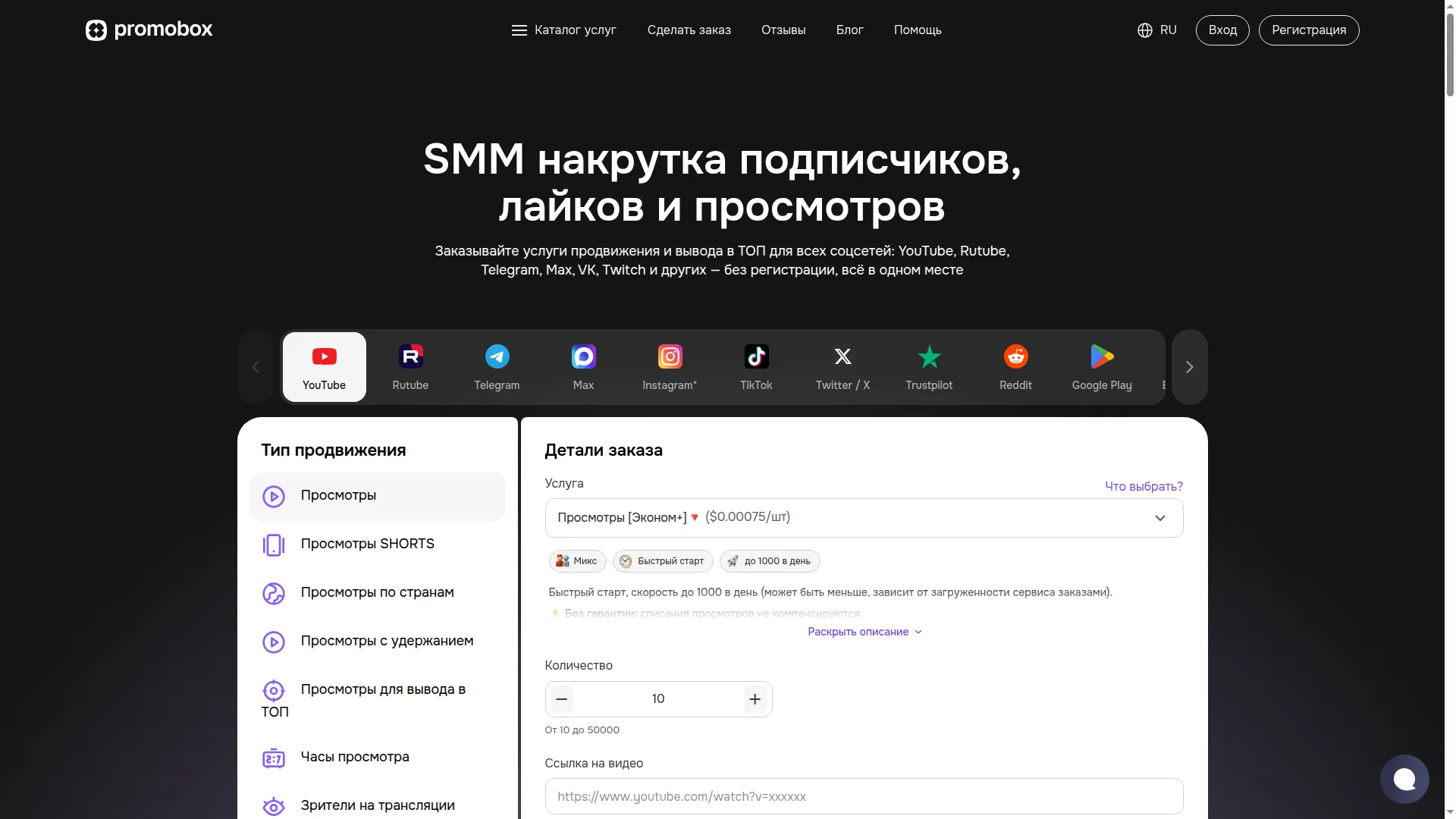Decrease quantity with minus button
The width and height of the screenshot is (1456, 819).
562,699
